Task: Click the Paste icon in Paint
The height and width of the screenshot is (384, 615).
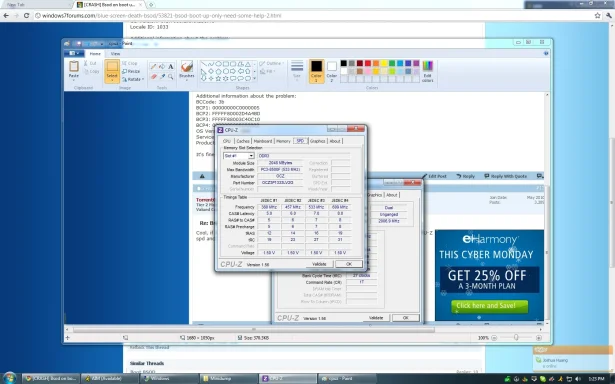Action: coord(74,66)
